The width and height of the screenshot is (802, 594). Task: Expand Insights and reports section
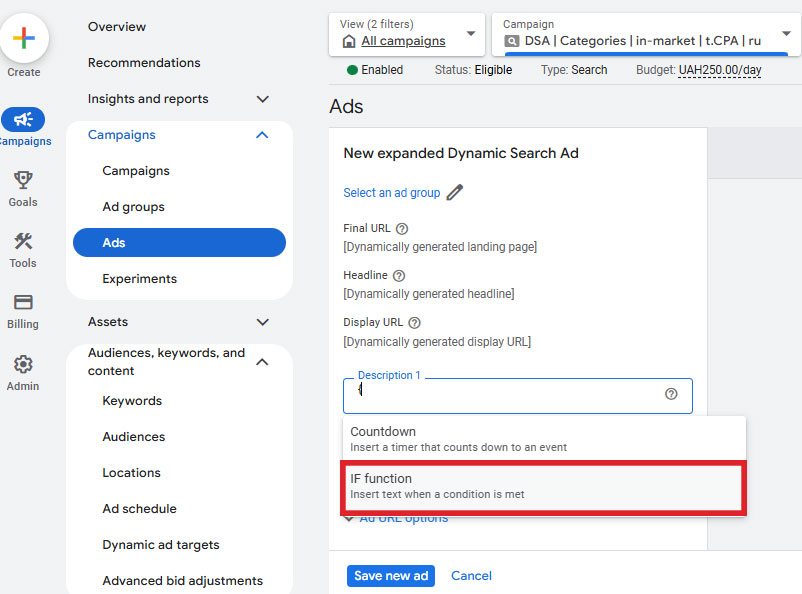pyautogui.click(x=262, y=99)
